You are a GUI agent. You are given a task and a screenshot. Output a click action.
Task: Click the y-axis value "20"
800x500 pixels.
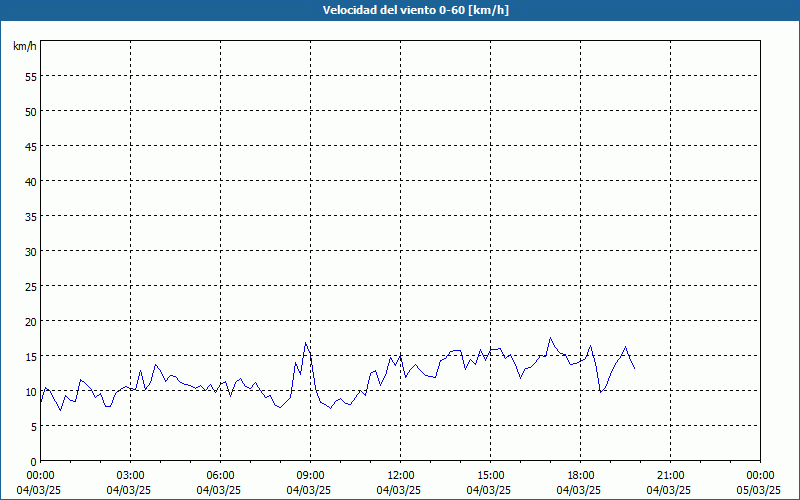tap(31, 321)
